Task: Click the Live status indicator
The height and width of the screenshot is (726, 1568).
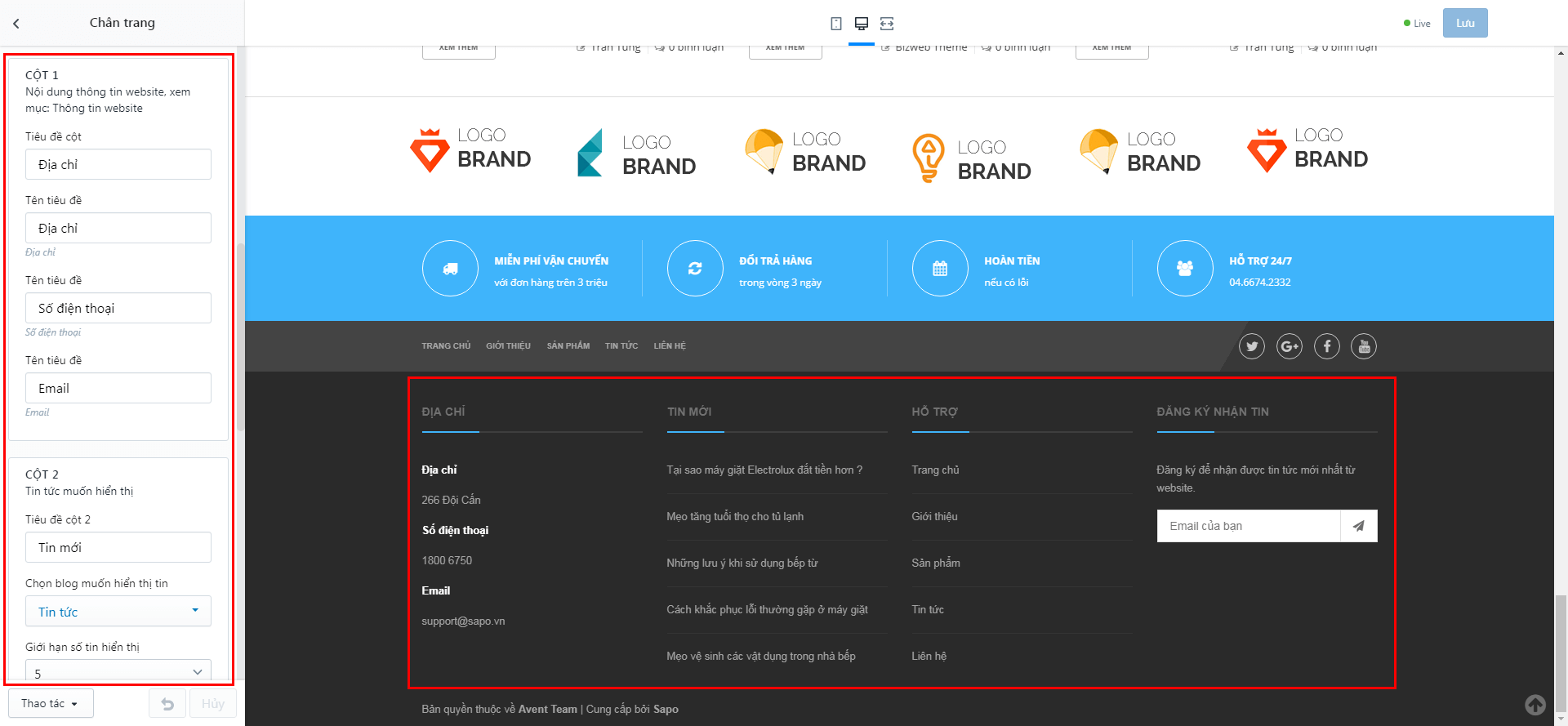Action: 1417,24
